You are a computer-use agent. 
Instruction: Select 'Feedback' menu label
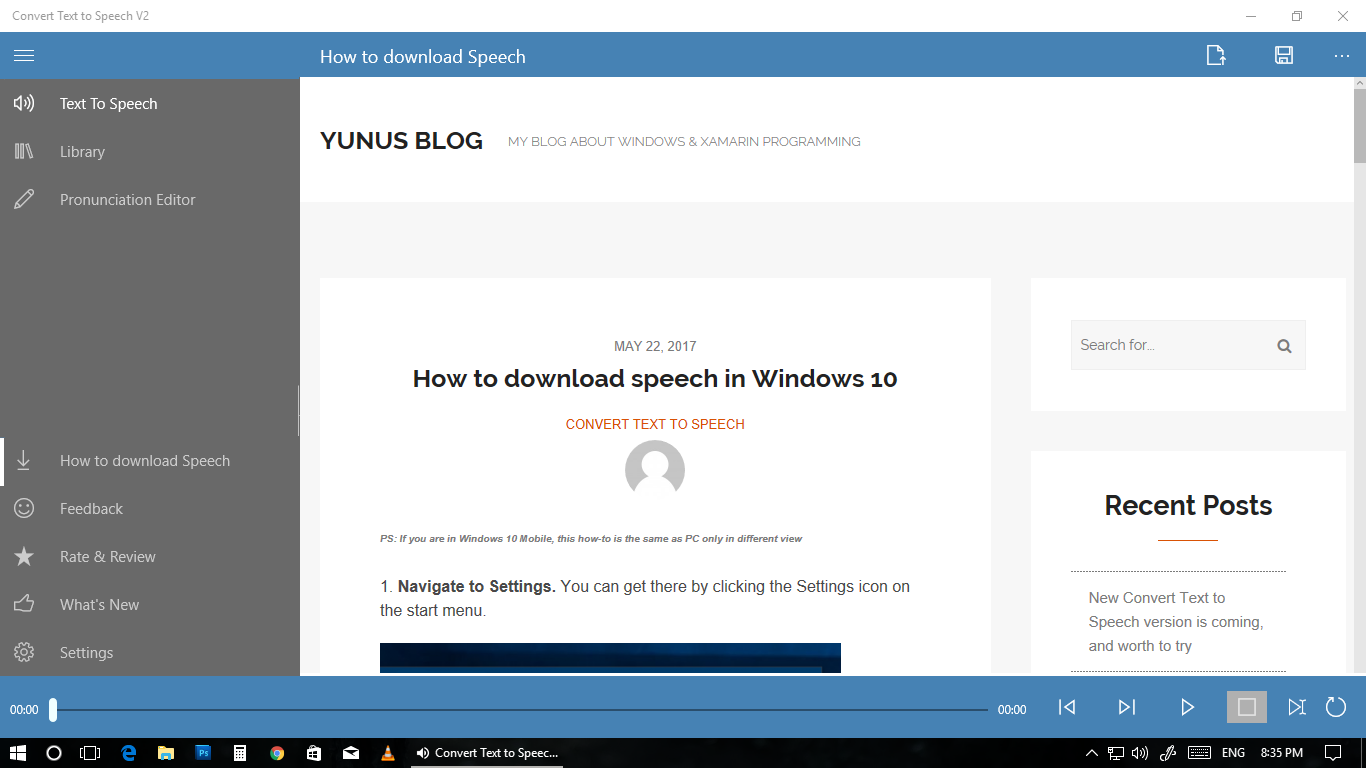[91, 509]
